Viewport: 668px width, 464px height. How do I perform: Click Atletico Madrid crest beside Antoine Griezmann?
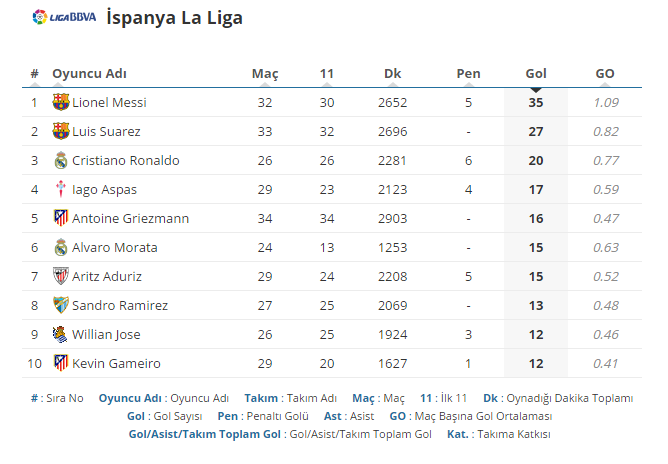[60, 218]
